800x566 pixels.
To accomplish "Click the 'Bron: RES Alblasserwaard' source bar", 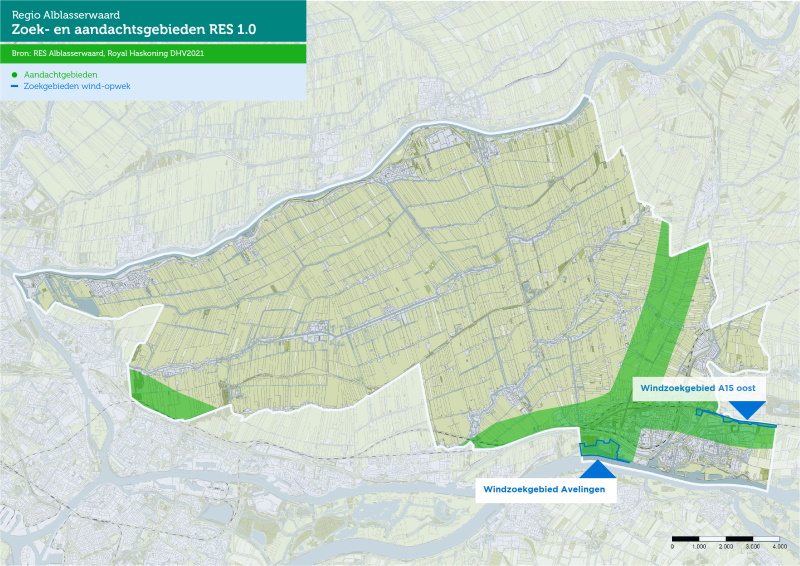I will [x=108, y=53].
